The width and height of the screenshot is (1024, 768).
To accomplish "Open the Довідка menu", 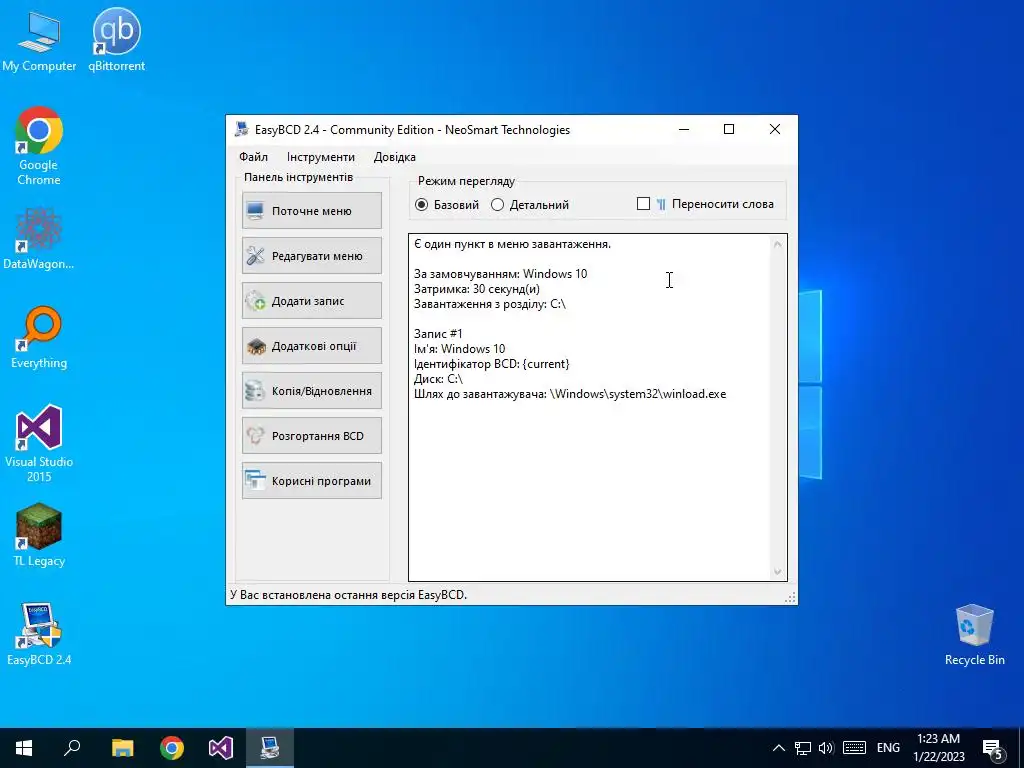I will tap(394, 157).
